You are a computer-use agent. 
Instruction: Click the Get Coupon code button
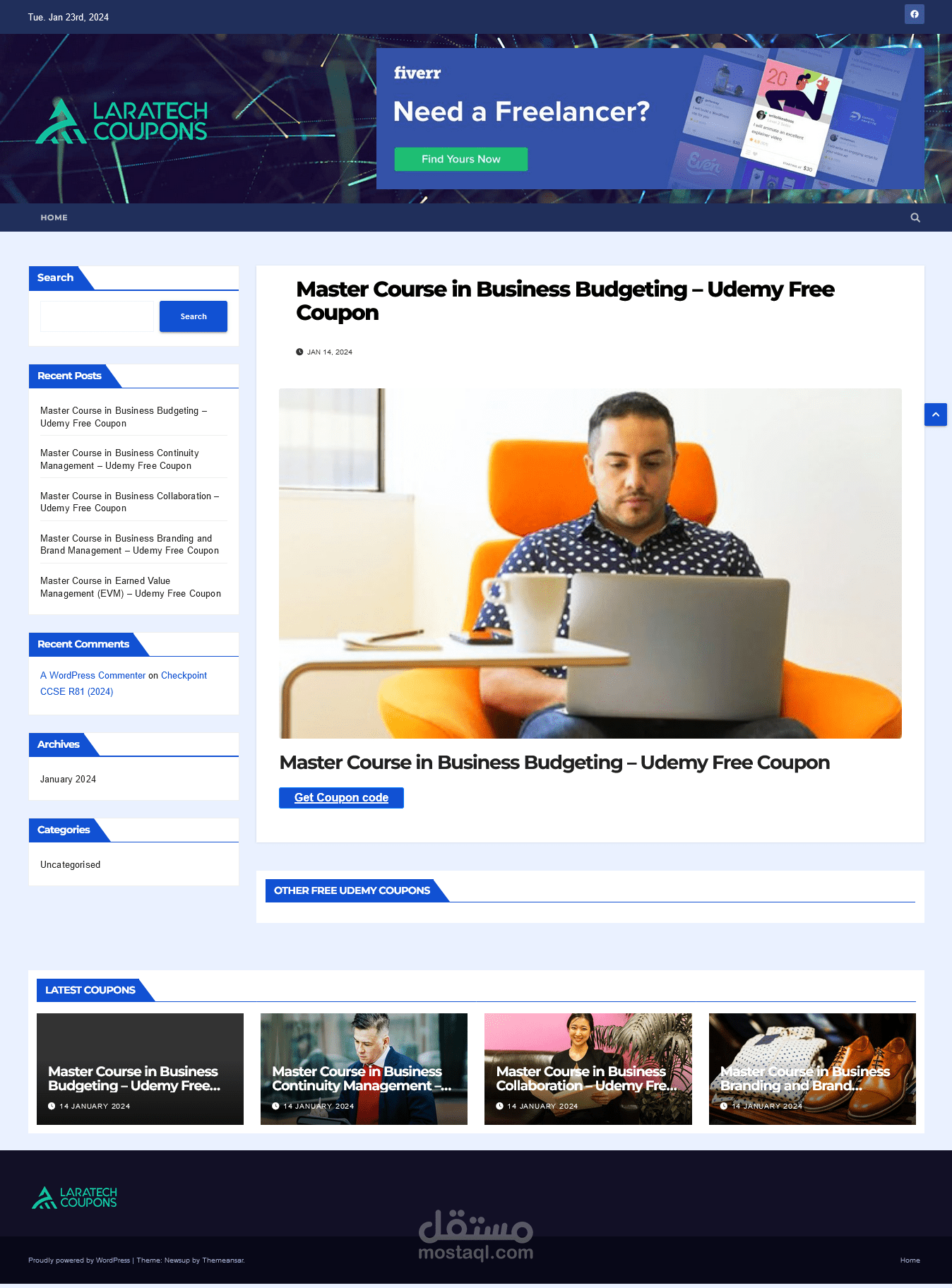(x=341, y=798)
